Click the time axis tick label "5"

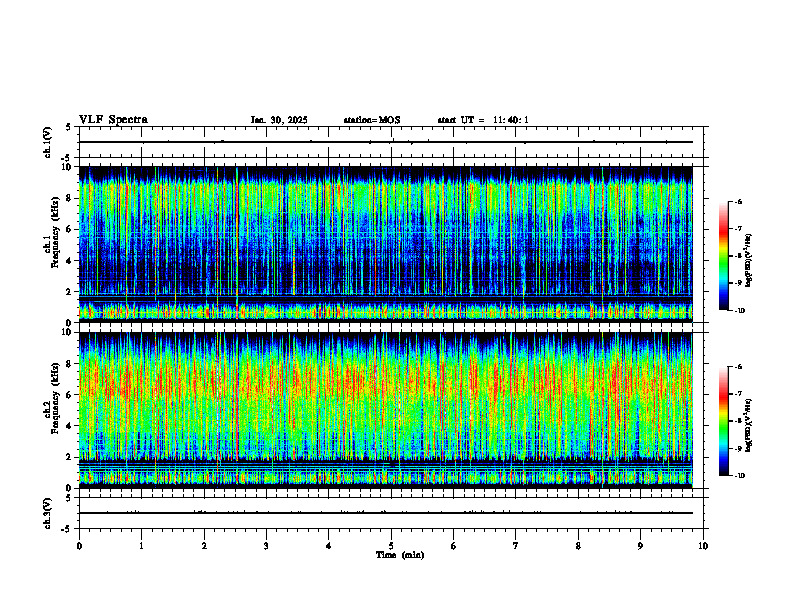[391, 546]
